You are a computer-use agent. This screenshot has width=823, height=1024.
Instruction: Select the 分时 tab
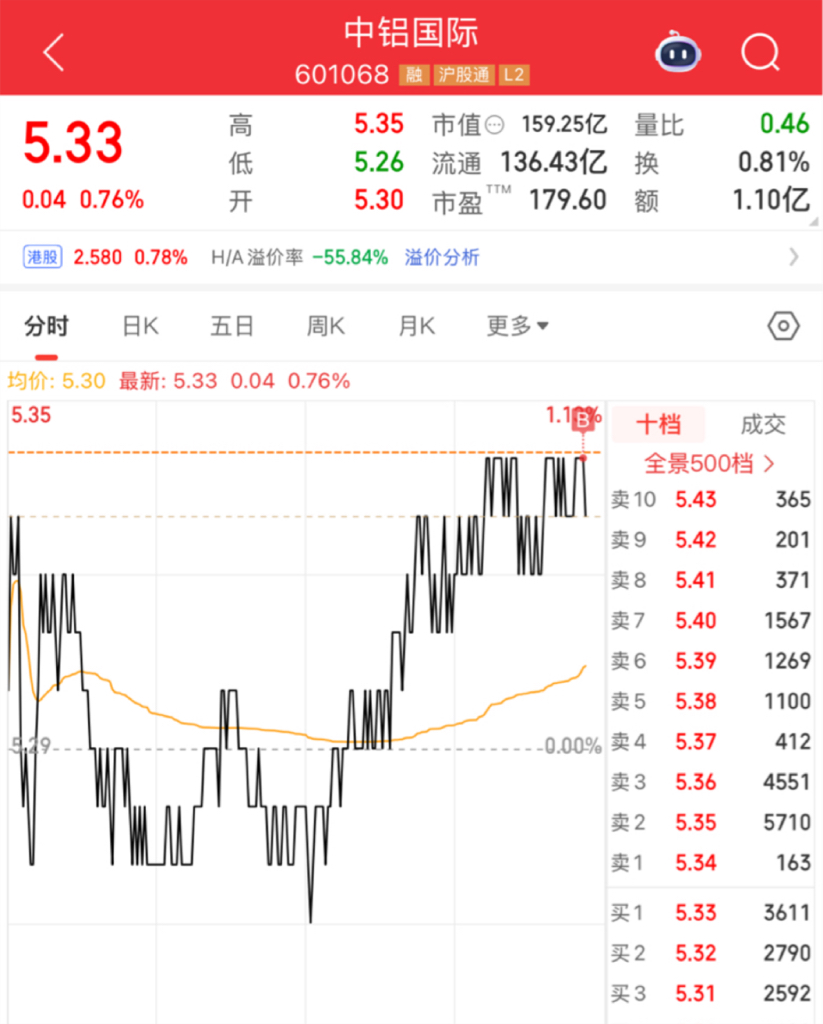(x=46, y=326)
